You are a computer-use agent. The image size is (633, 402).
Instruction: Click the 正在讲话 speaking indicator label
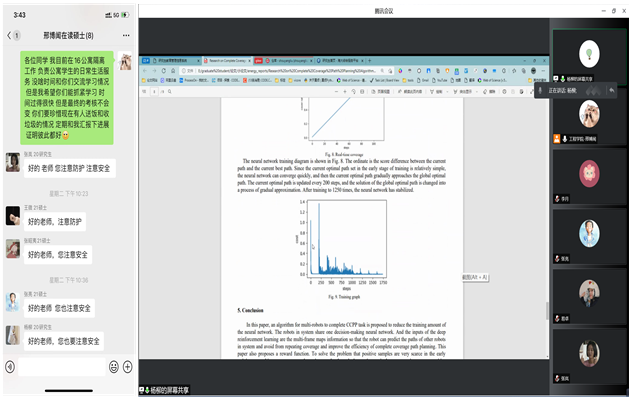pos(562,89)
